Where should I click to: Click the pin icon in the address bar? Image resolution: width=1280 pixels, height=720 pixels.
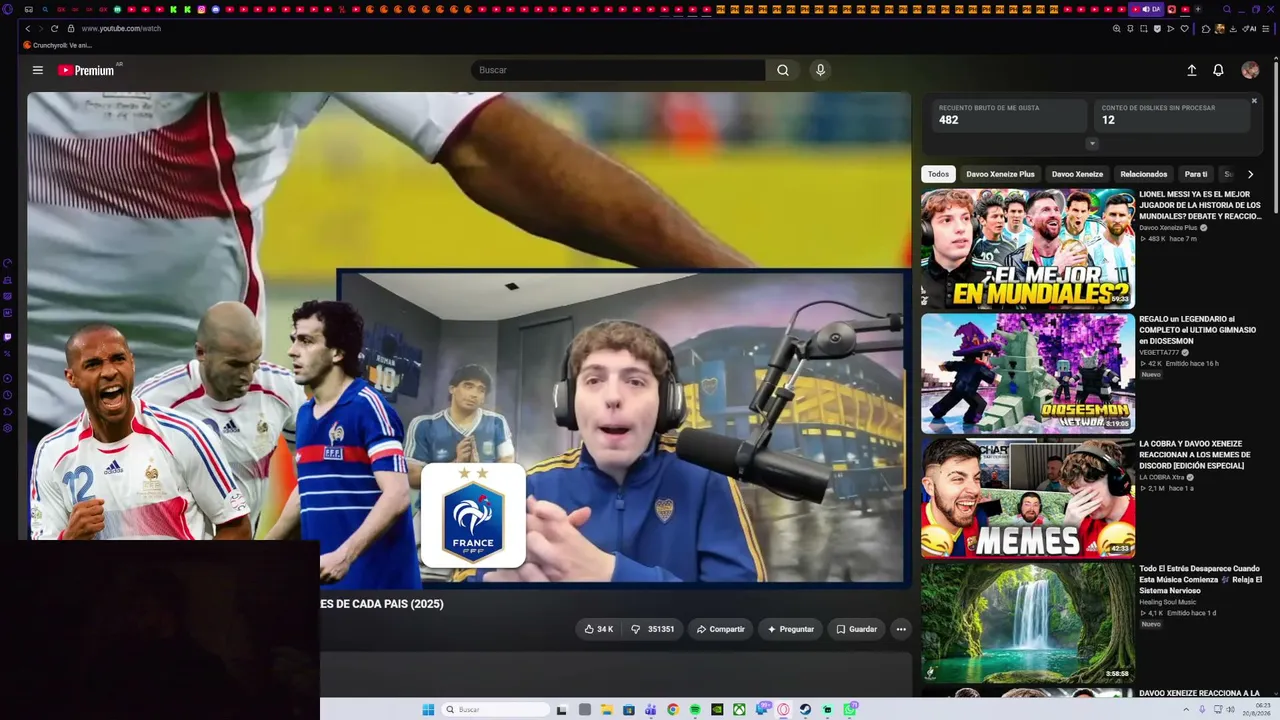click(x=1130, y=29)
